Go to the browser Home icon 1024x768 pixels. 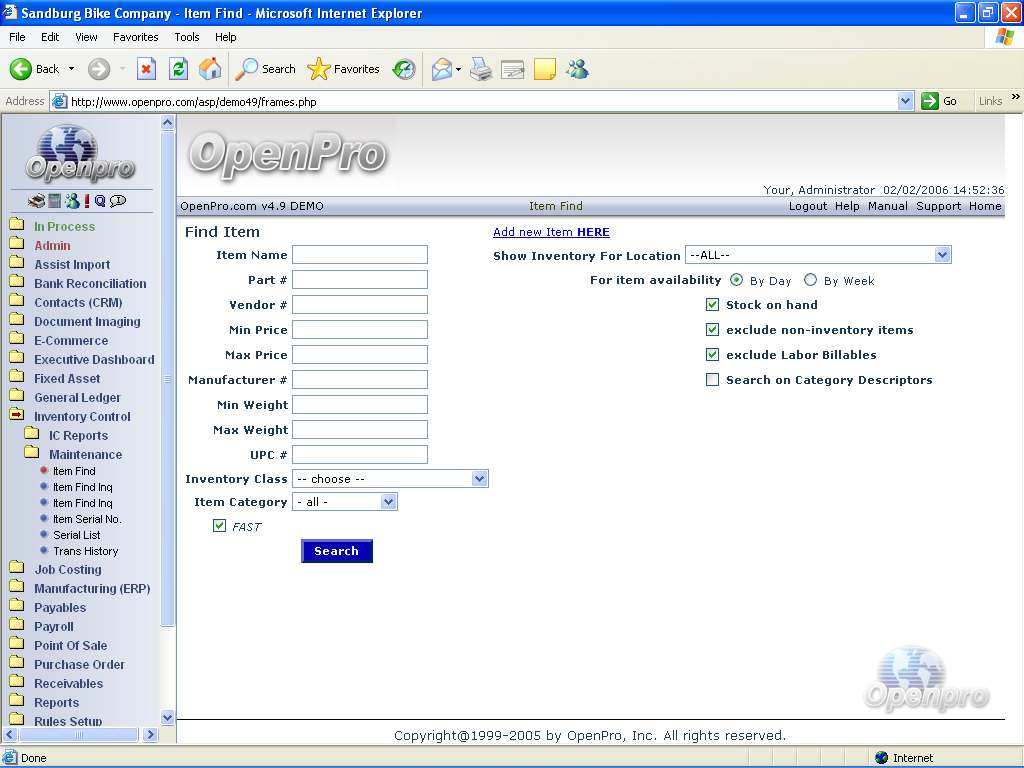click(x=210, y=69)
